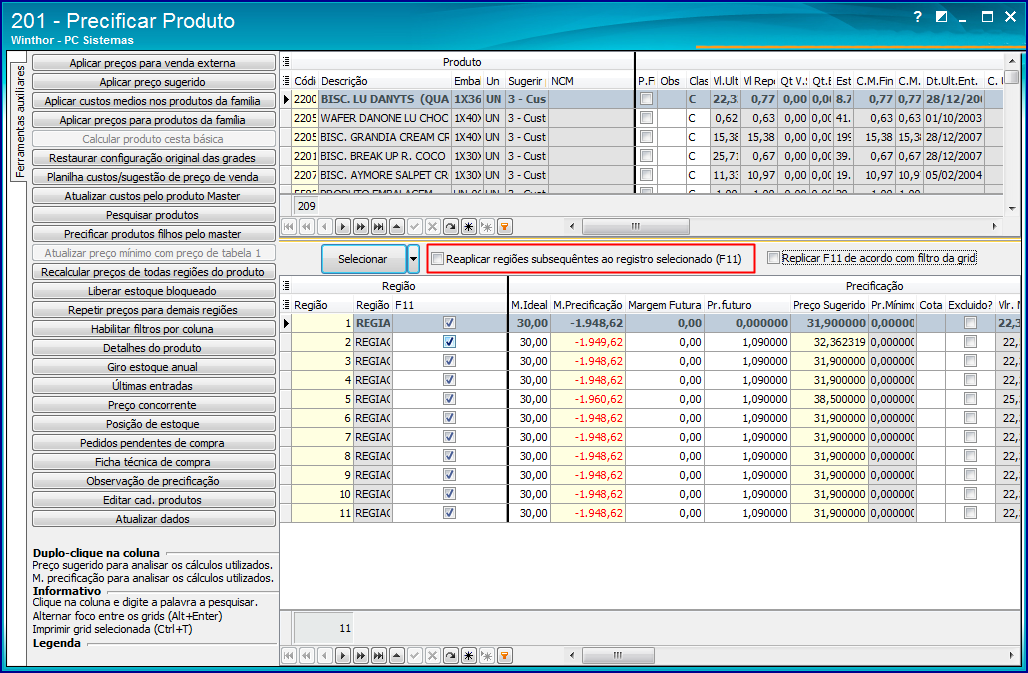Image resolution: width=1028 pixels, height=673 pixels.
Task: Tick Excluído checkbox for região 8
Action: [x=970, y=455]
